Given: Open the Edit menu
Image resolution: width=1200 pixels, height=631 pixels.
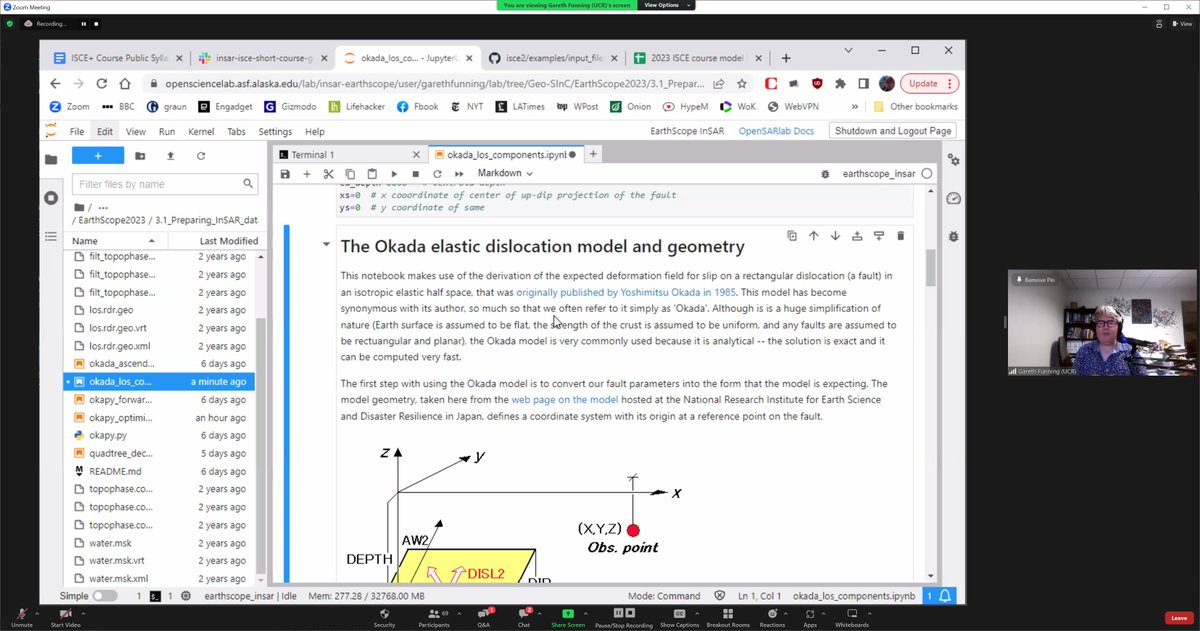Looking at the screenshot, I should [105, 131].
